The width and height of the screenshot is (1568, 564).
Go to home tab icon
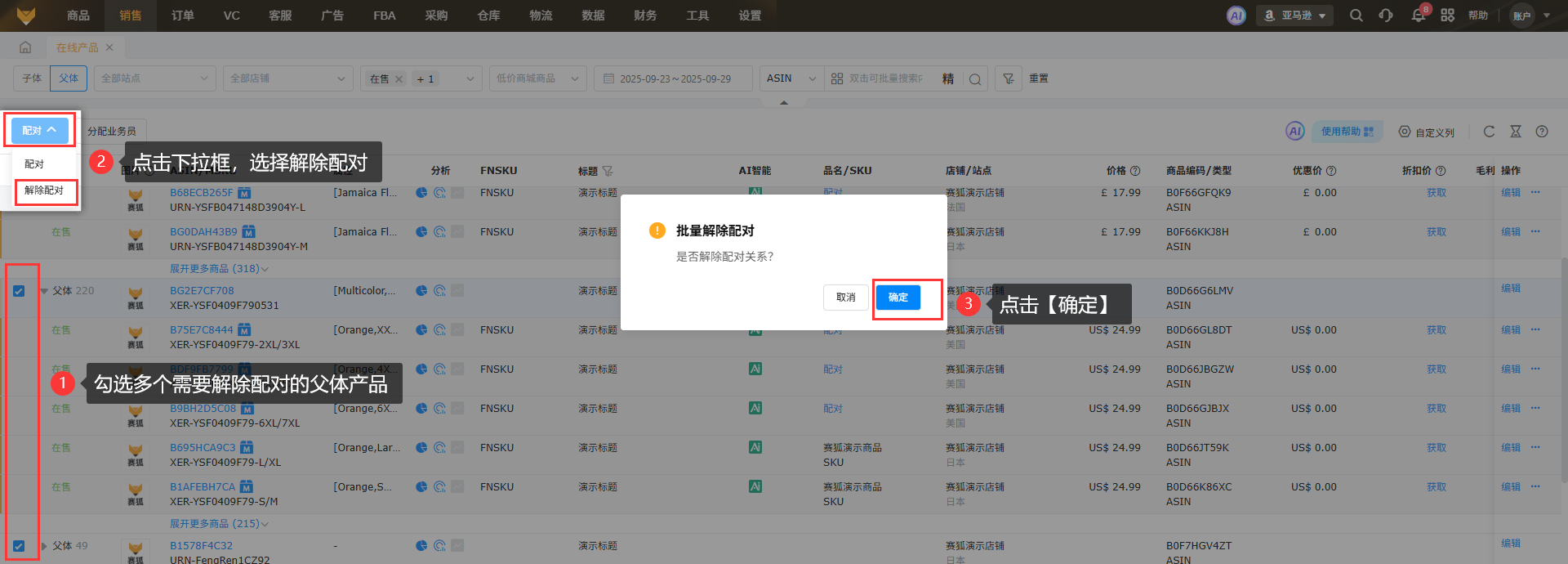pos(25,47)
